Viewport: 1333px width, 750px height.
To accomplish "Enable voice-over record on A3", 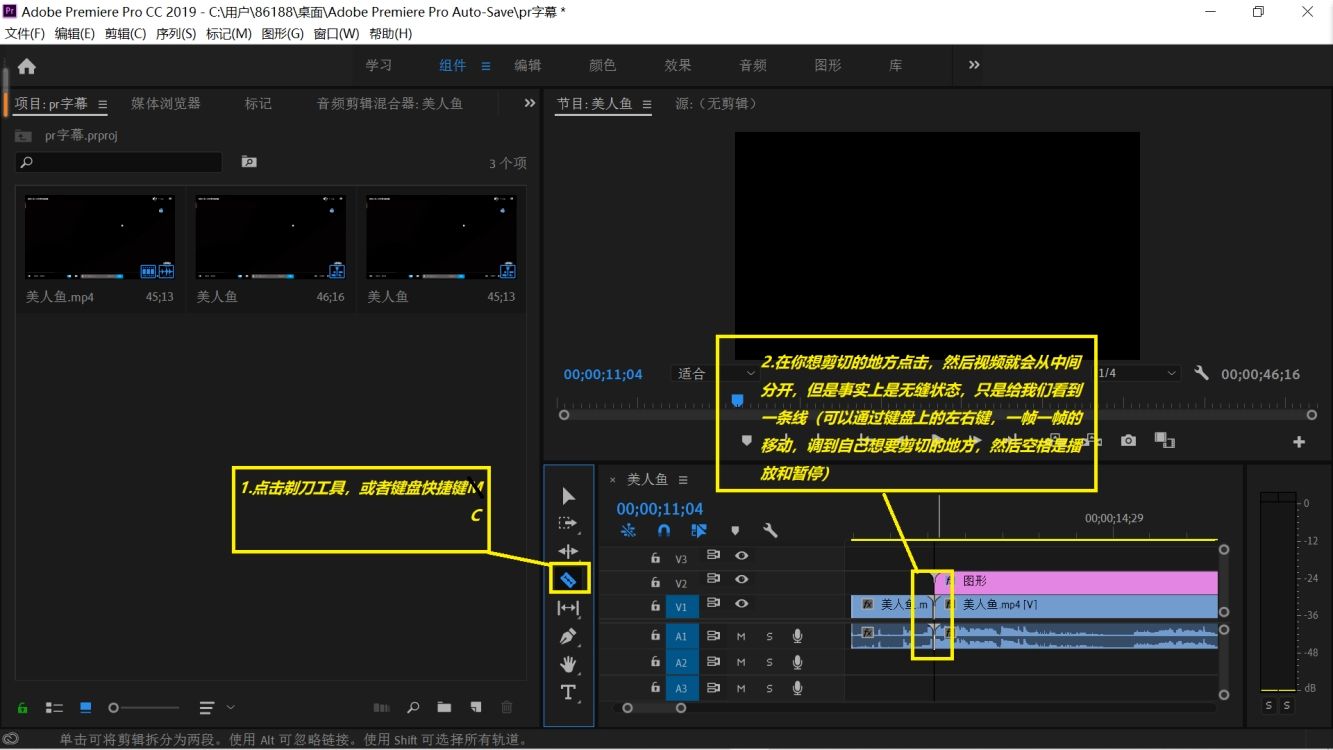I will click(798, 688).
